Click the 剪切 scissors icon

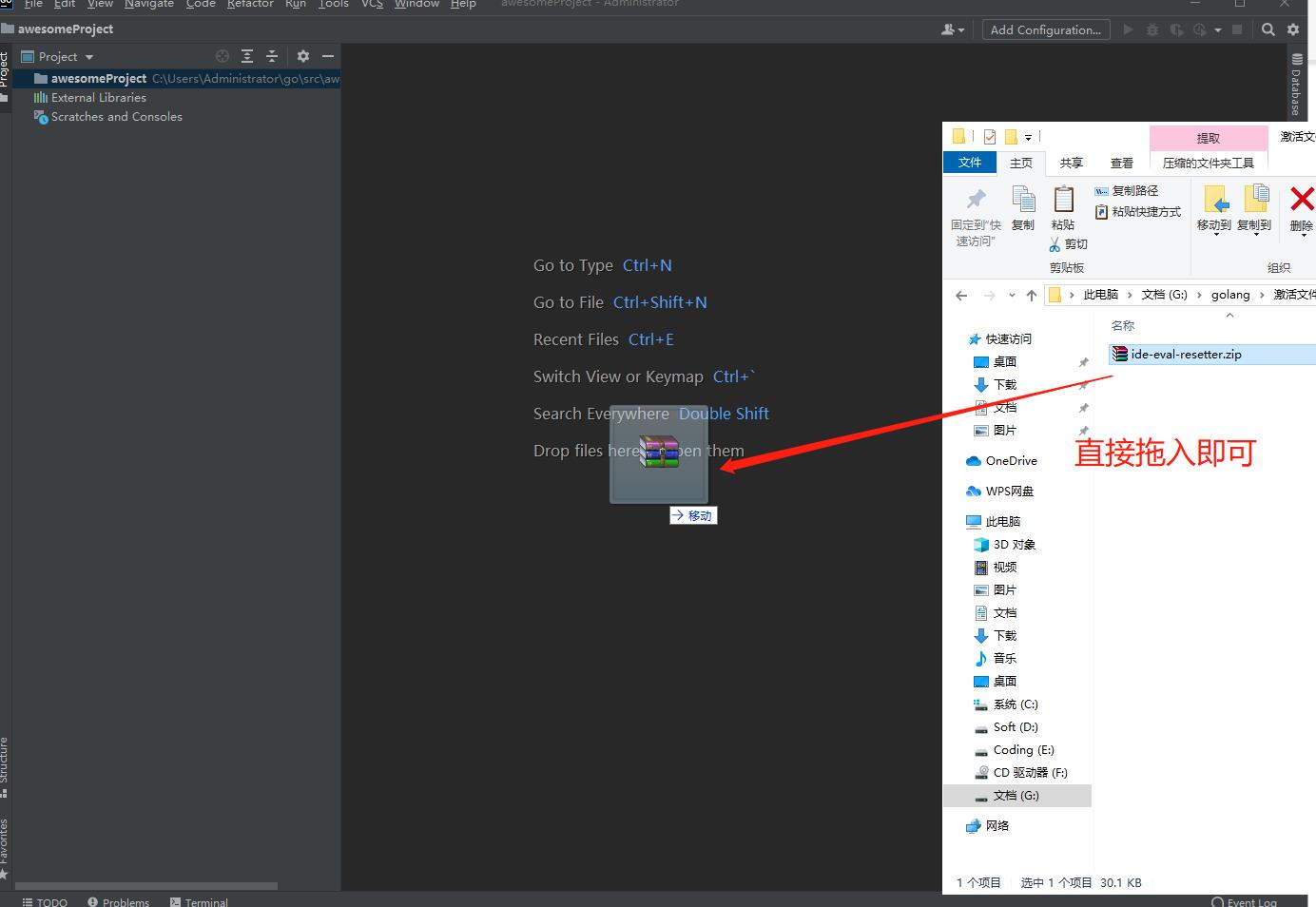pyautogui.click(x=1055, y=244)
